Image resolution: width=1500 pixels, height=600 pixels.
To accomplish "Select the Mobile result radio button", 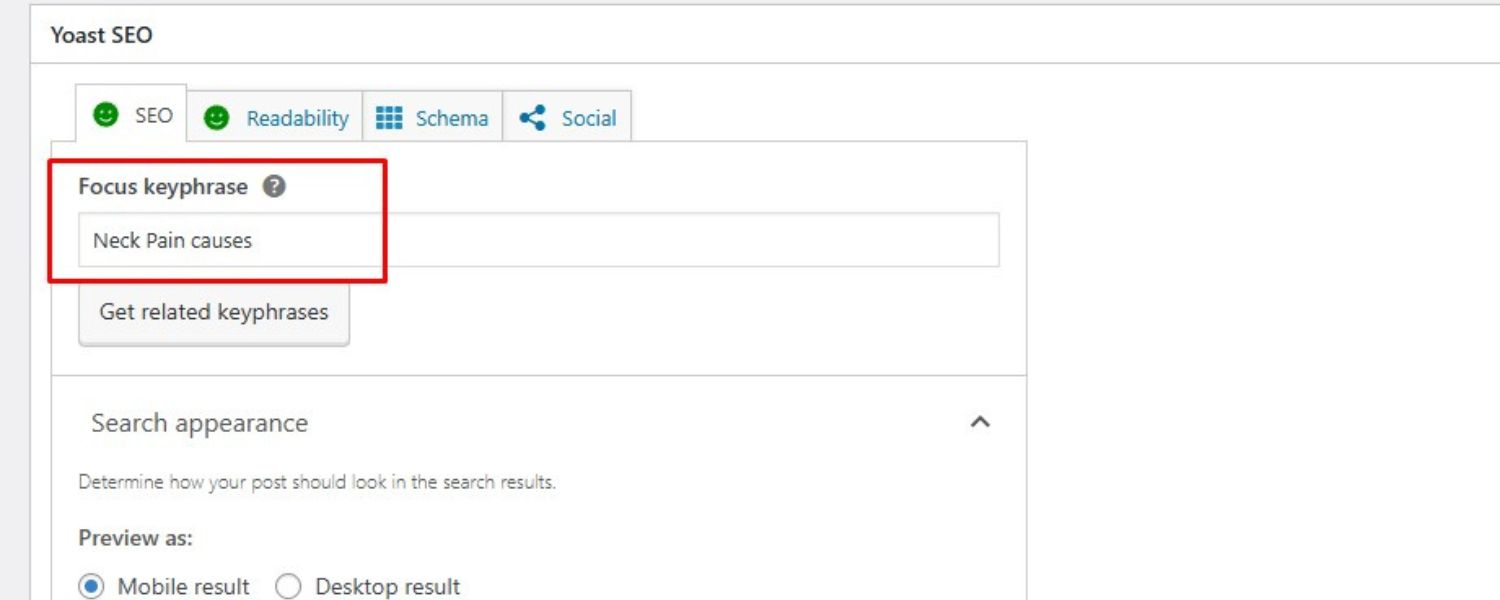I will tap(92, 587).
